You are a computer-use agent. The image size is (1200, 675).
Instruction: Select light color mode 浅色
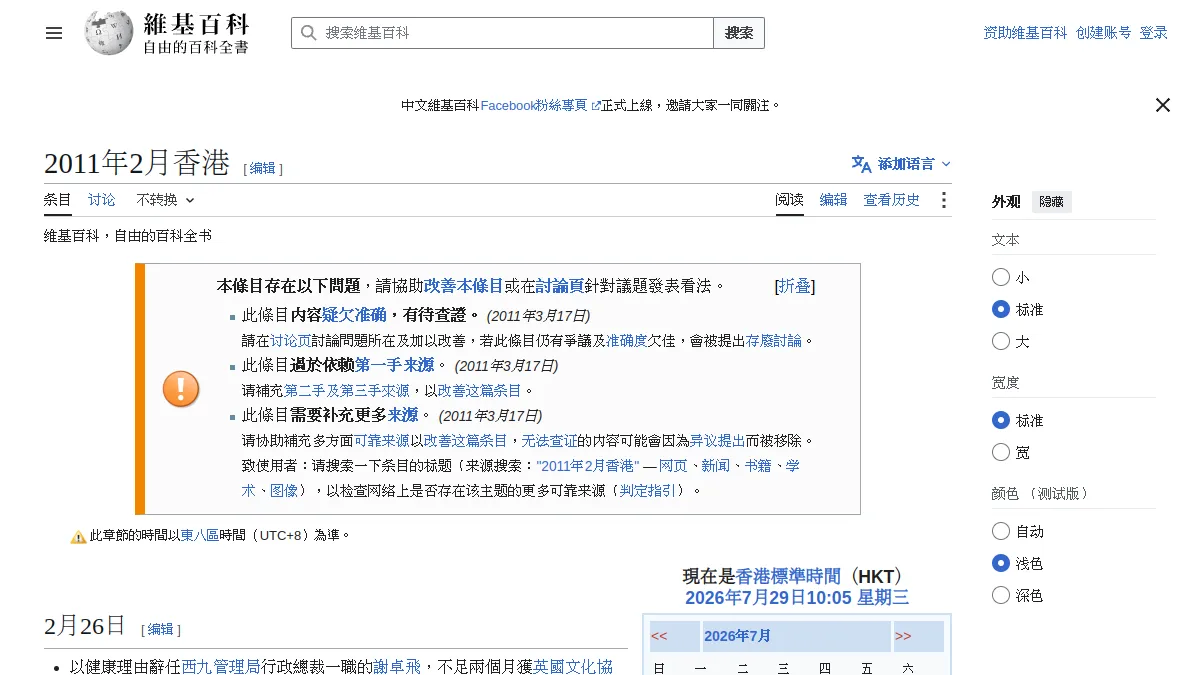point(1001,563)
